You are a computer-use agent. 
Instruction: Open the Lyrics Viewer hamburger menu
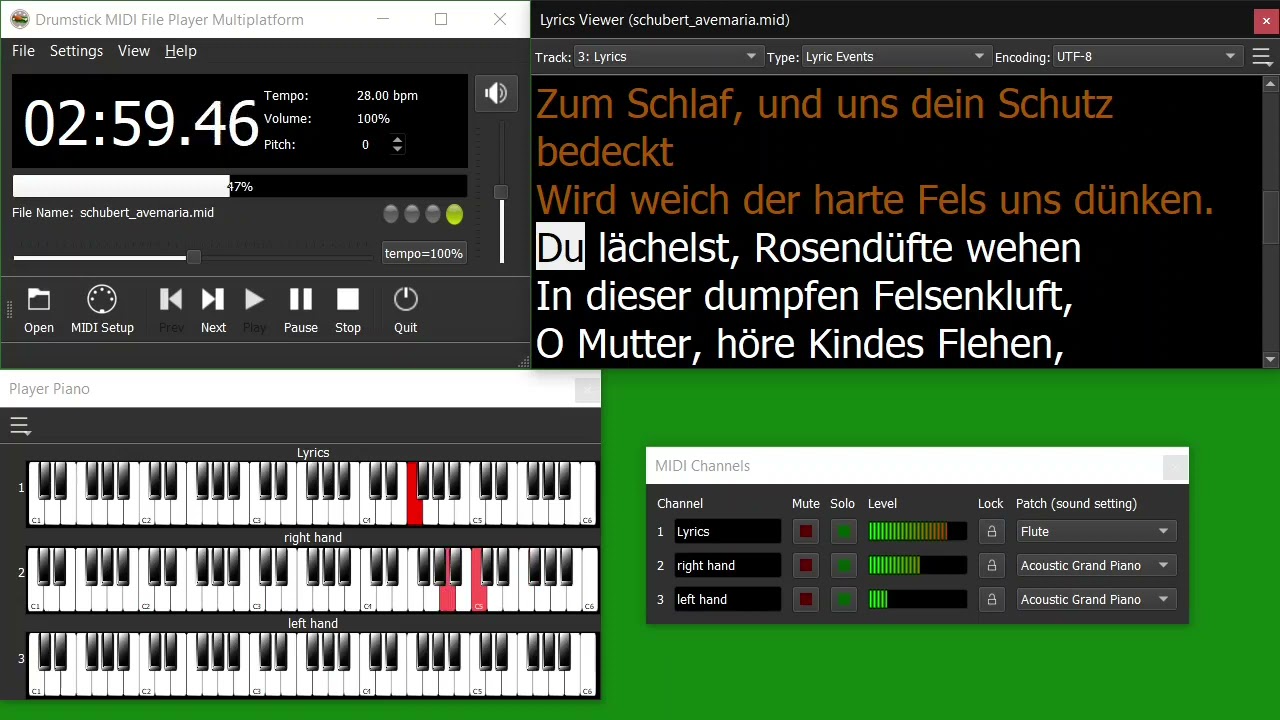(1262, 57)
